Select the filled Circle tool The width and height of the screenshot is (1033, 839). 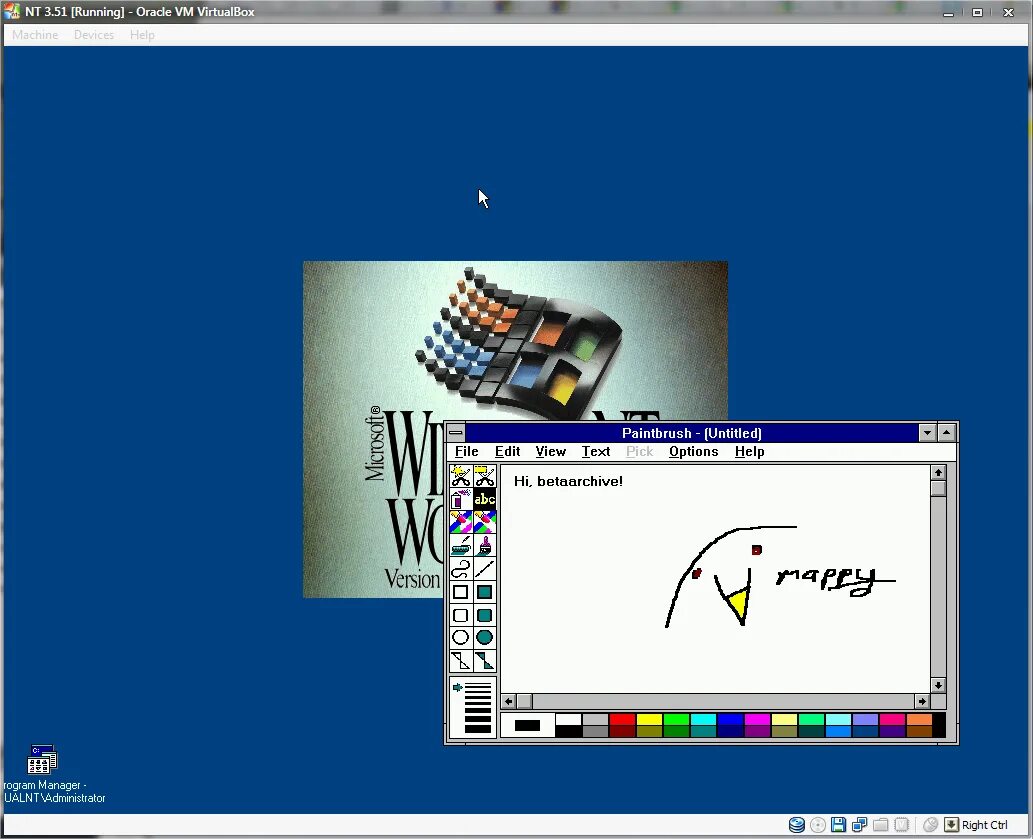pyautogui.click(x=483, y=637)
